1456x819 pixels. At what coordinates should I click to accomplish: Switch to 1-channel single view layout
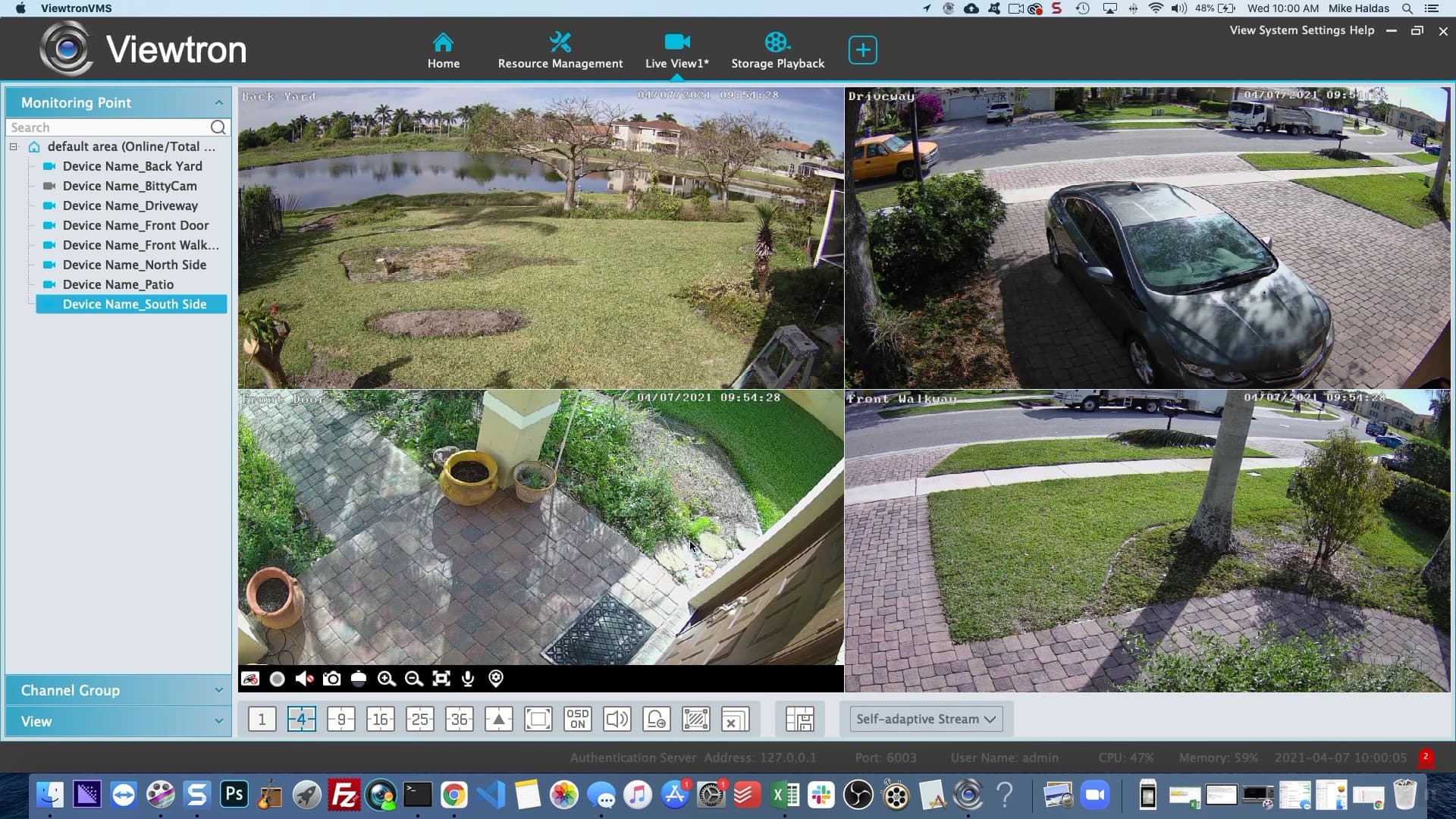[261, 719]
